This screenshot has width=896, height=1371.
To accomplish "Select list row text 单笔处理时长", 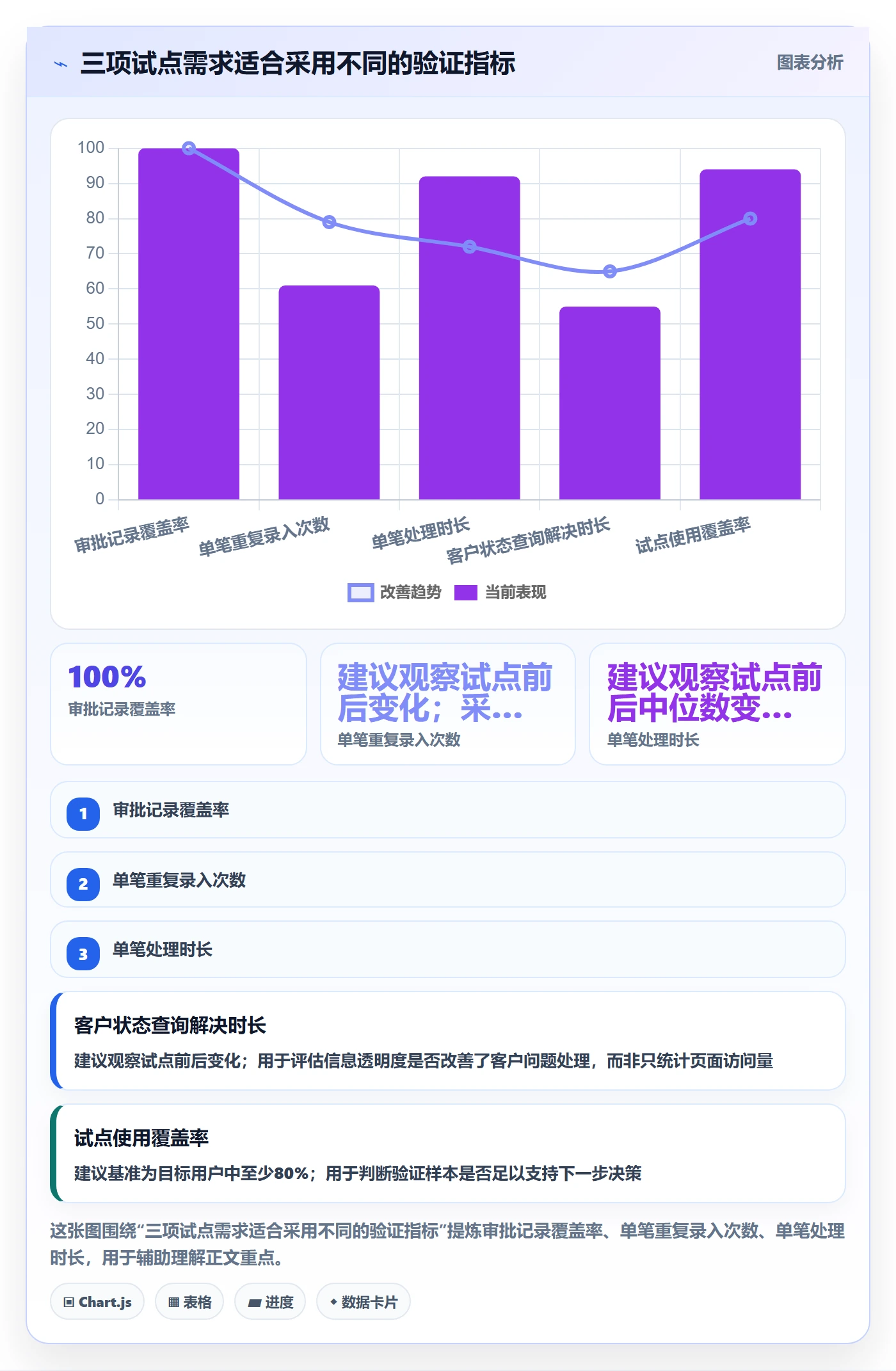I will coord(163,950).
